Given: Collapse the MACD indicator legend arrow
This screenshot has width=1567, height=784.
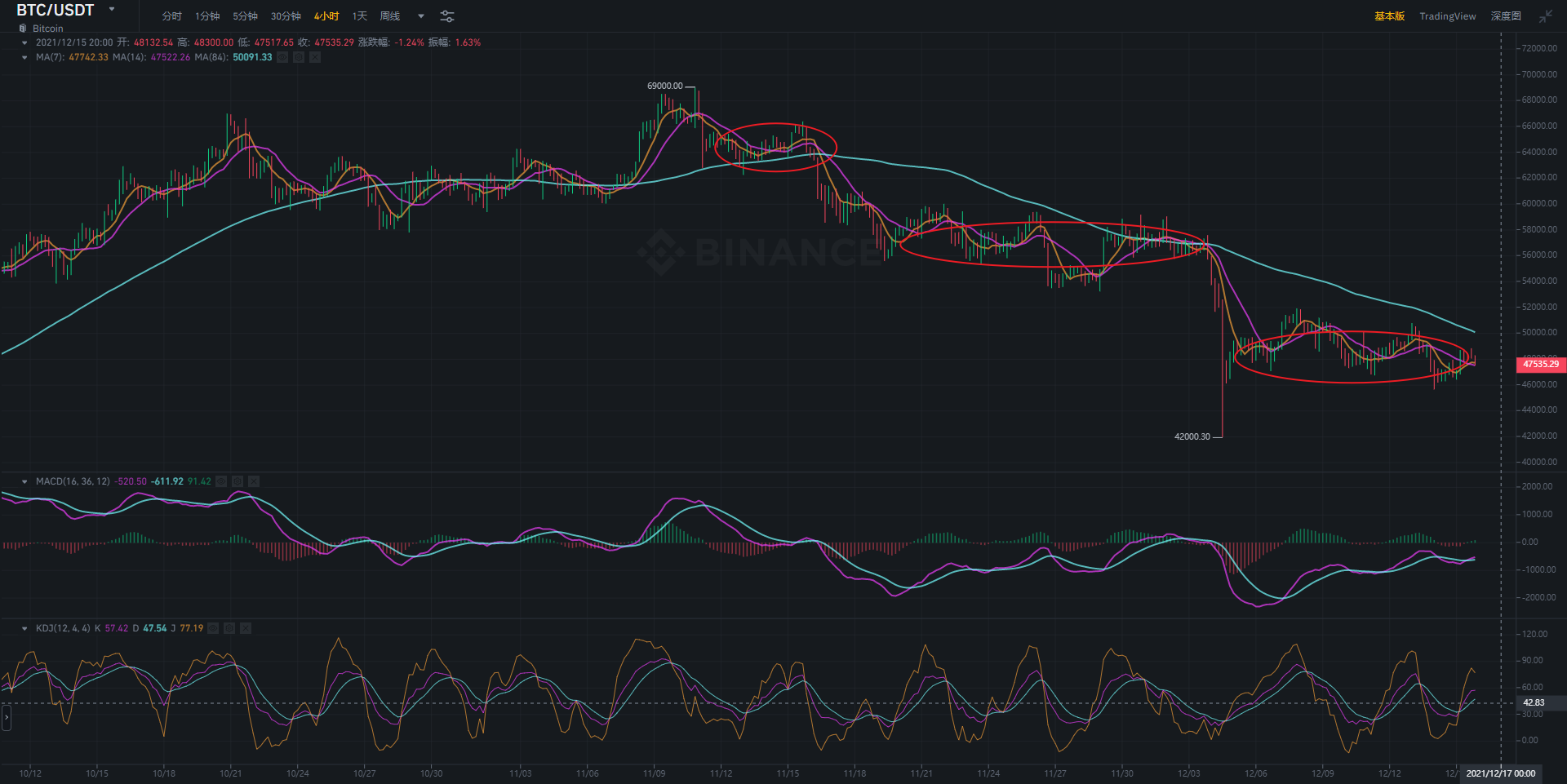Looking at the screenshot, I should [24, 481].
